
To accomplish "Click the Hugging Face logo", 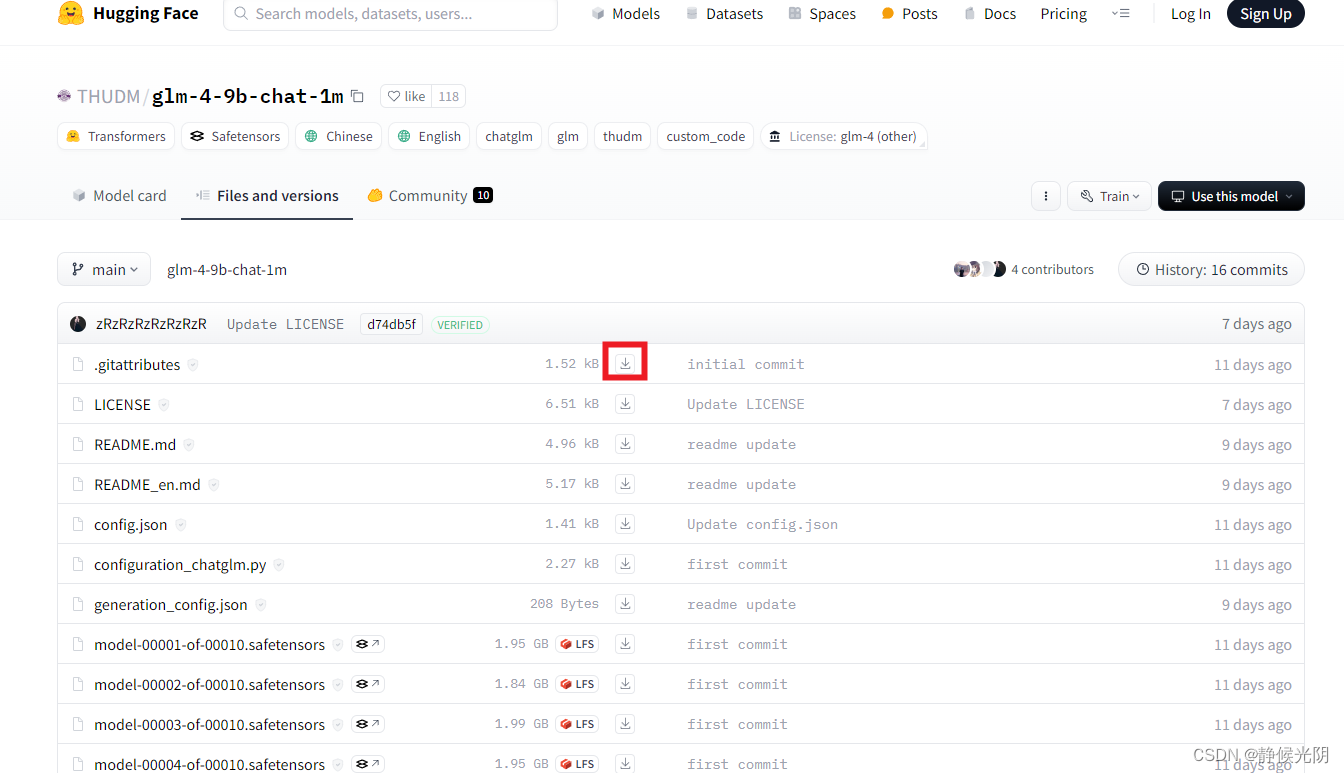I will click(x=128, y=14).
